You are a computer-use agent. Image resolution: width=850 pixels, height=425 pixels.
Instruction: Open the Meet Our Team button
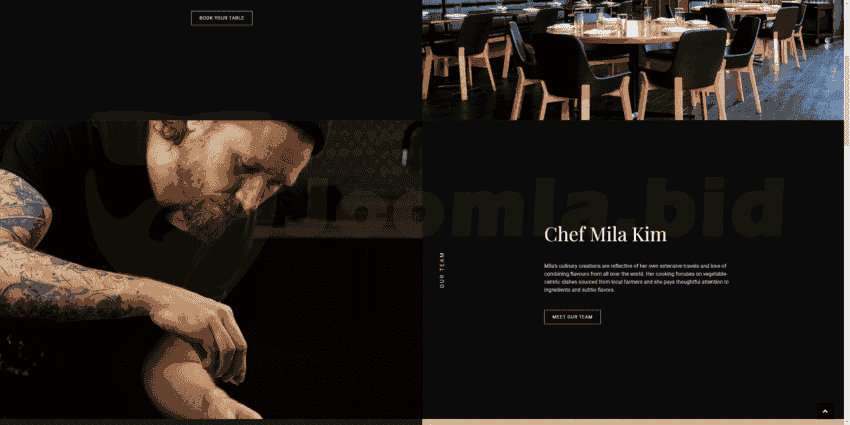572,317
